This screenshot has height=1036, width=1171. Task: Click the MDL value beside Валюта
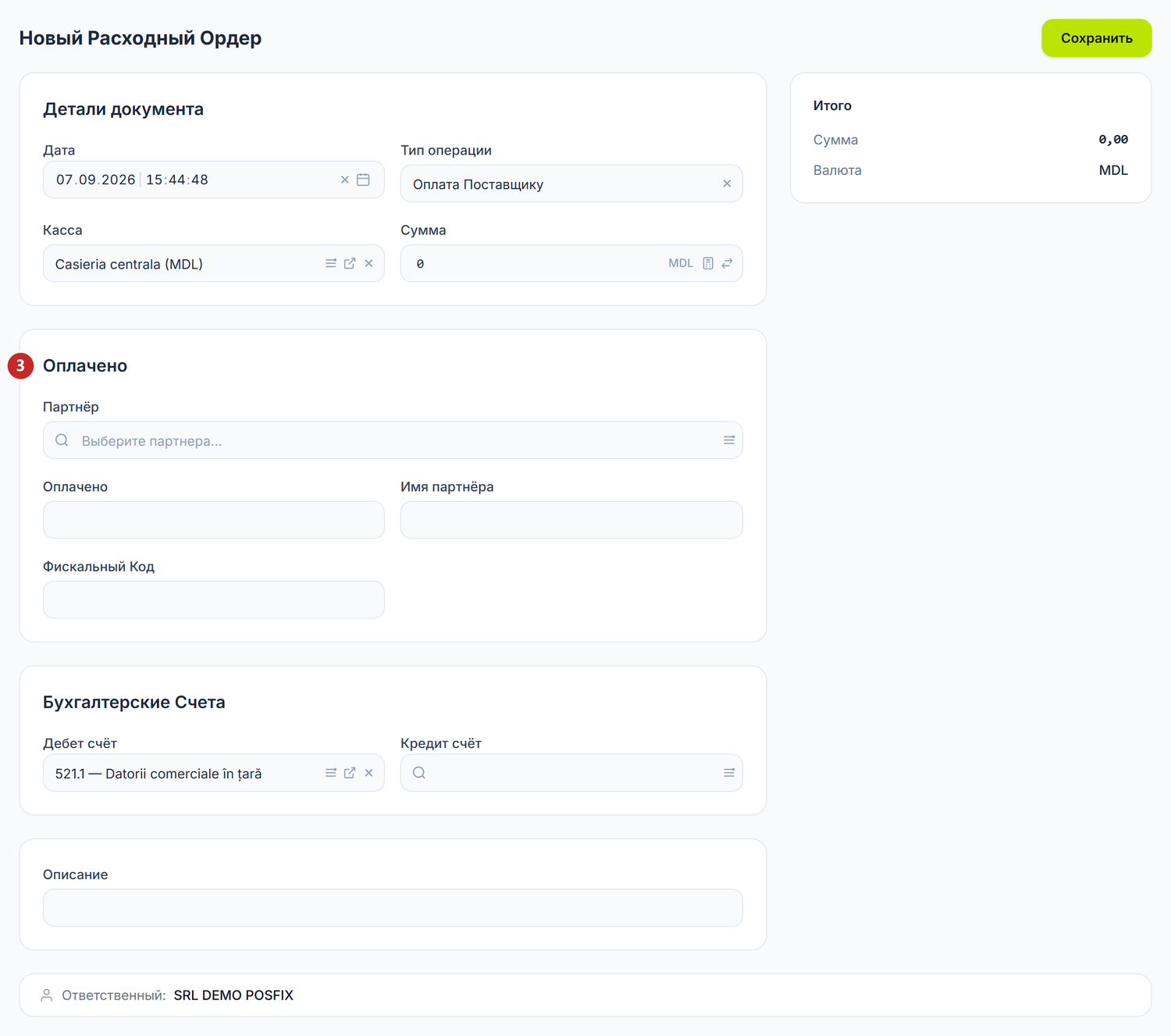(1113, 170)
